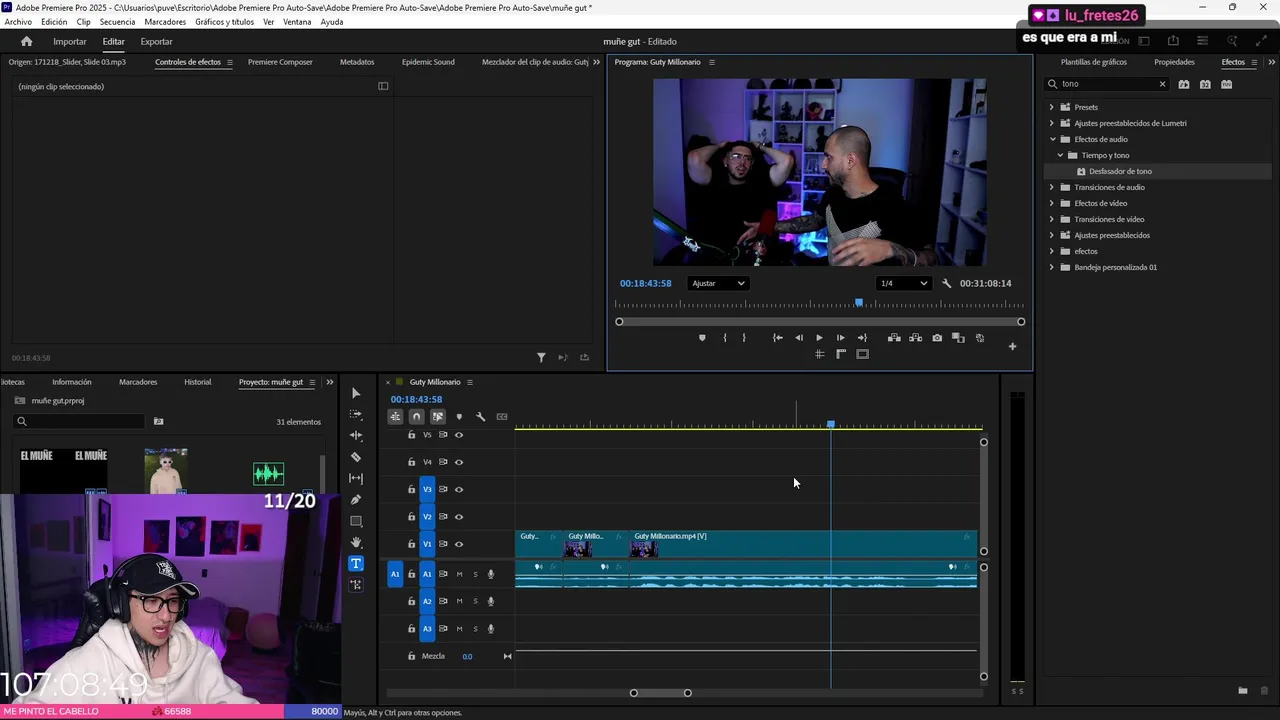Open the Exportar workspace

click(x=156, y=41)
